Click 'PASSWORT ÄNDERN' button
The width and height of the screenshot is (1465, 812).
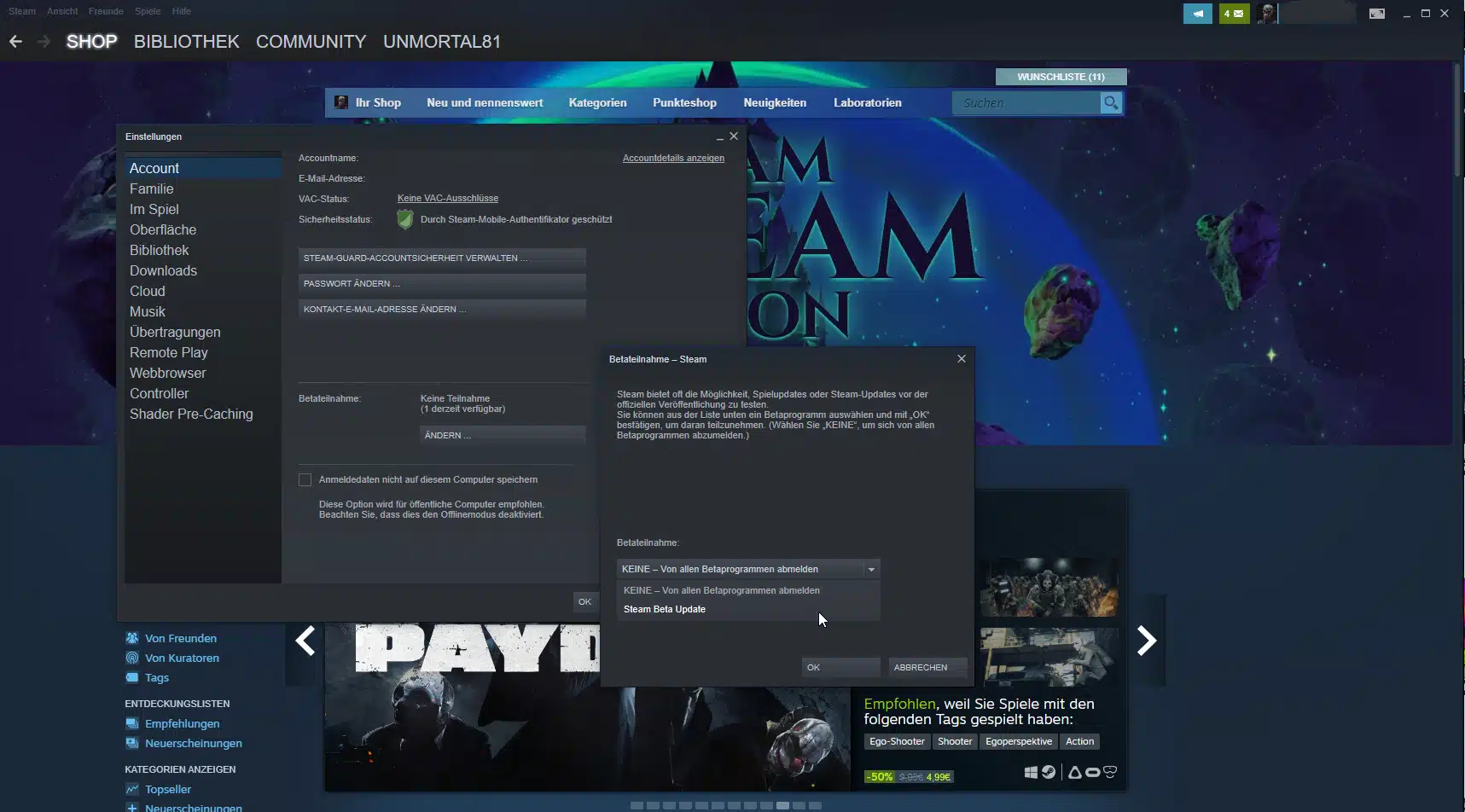click(x=442, y=283)
